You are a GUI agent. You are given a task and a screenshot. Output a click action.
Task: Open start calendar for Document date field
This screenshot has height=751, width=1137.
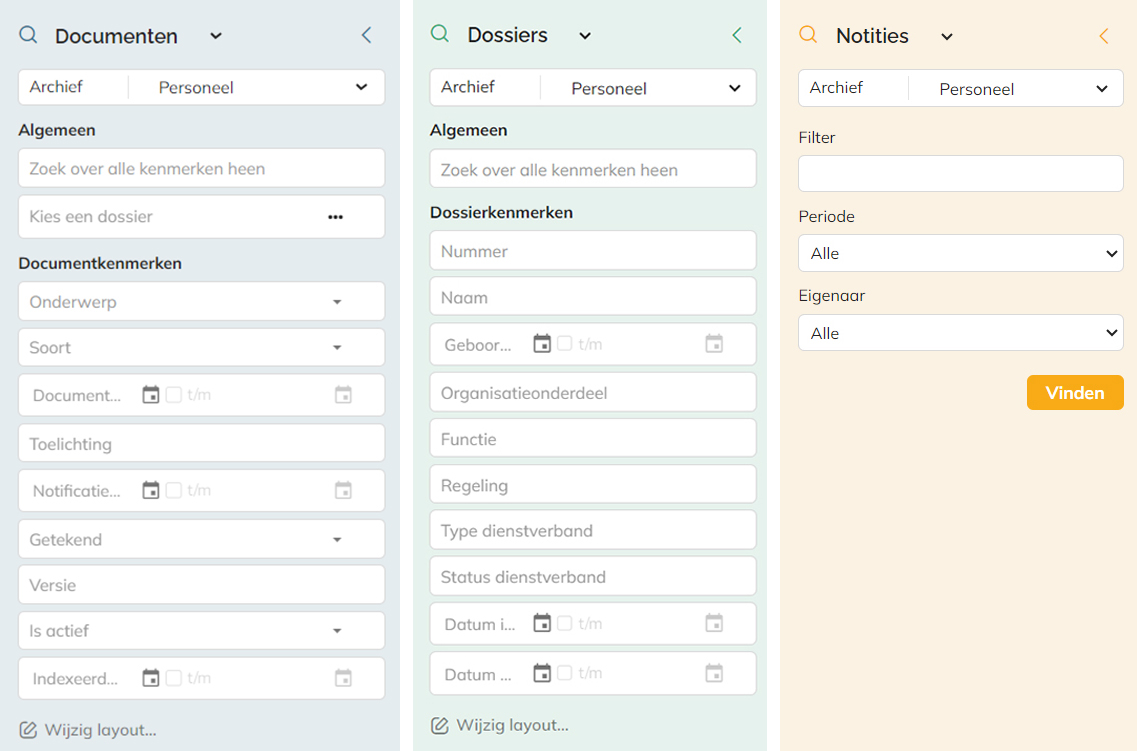pos(150,395)
